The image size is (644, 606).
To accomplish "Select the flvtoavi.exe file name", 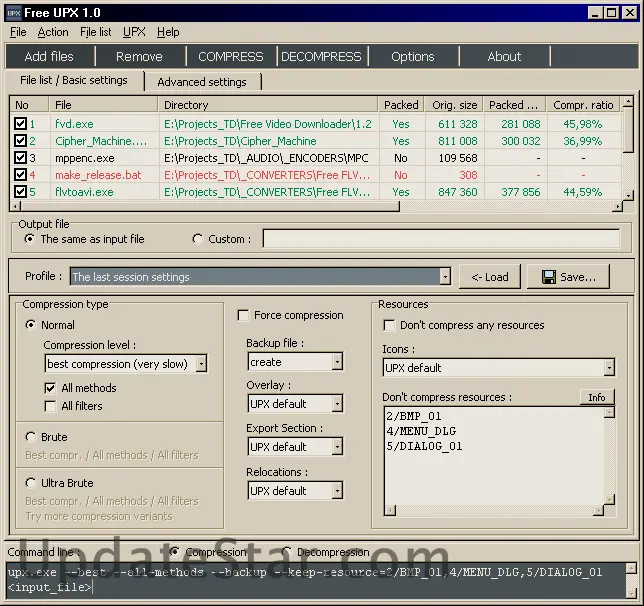I will [x=84, y=192].
